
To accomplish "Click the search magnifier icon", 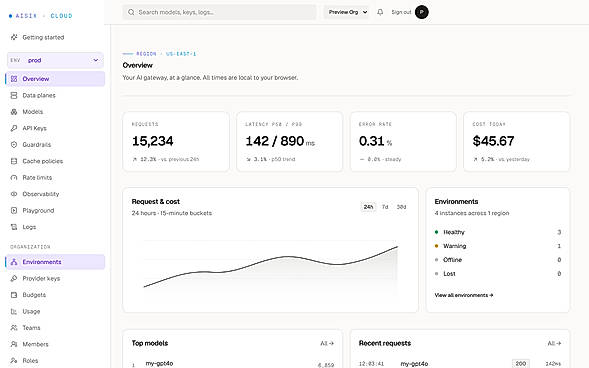I will click(x=131, y=12).
